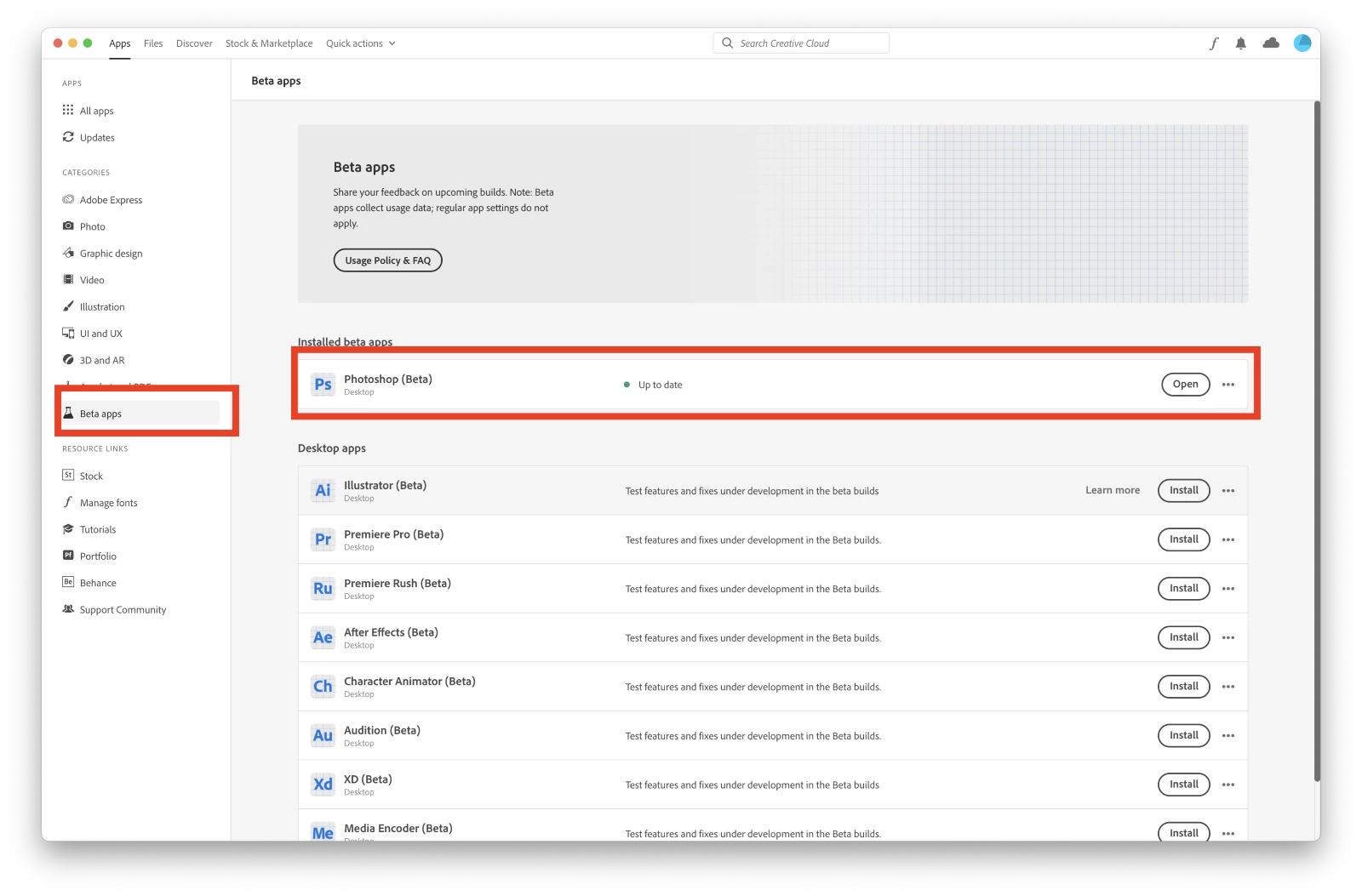Open more options for Illustrator (Beta)

(1228, 491)
